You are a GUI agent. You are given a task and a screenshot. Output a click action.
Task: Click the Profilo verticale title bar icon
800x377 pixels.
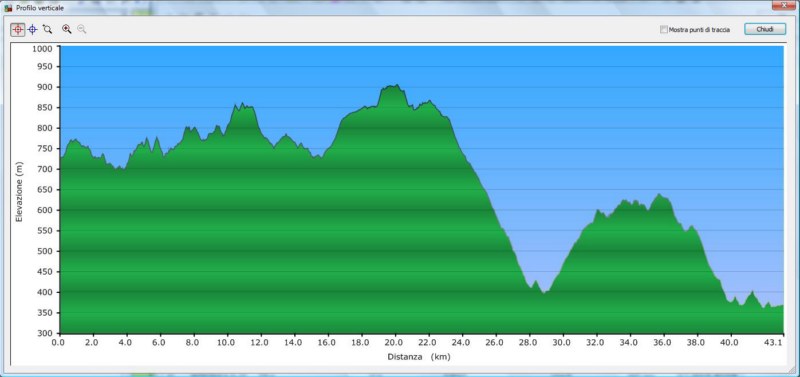click(8, 8)
